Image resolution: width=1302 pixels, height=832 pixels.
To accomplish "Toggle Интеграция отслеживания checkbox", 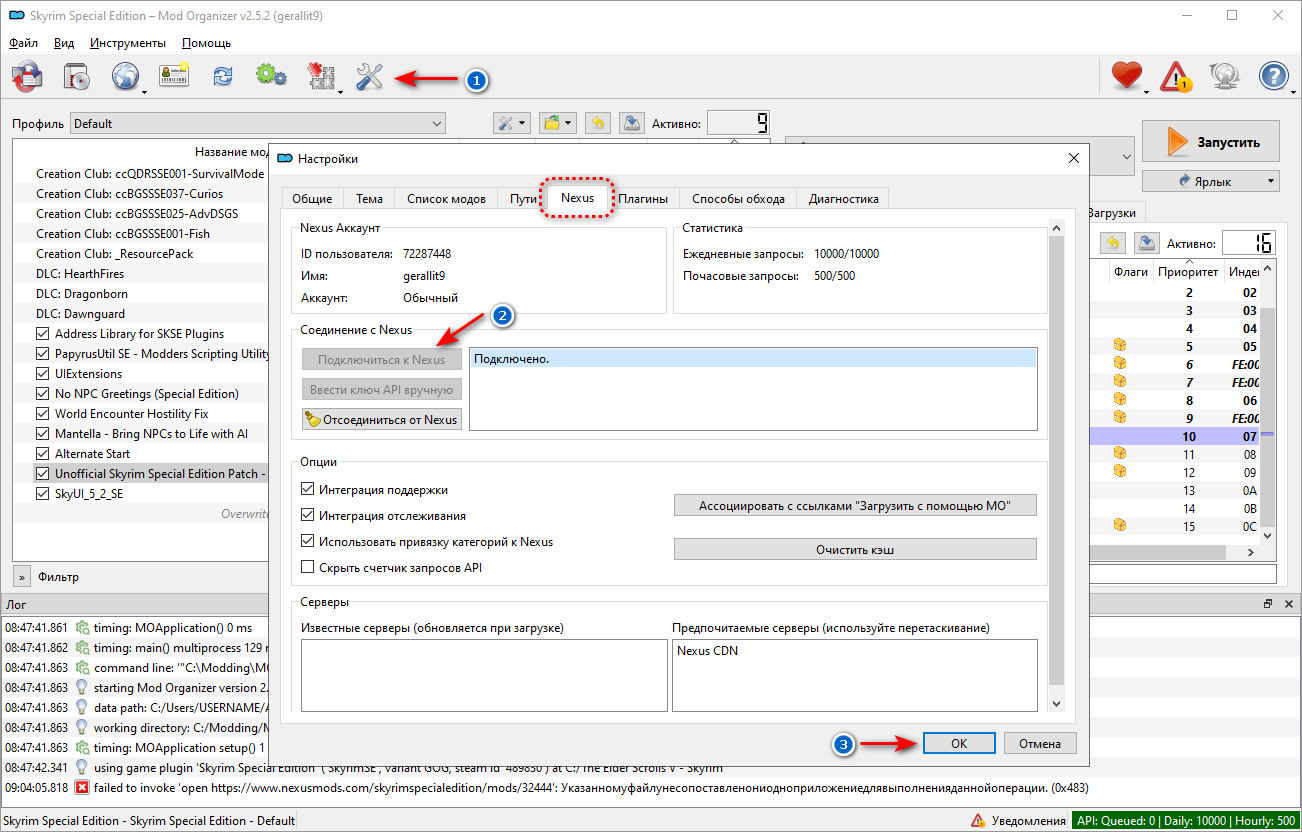I will click(308, 516).
